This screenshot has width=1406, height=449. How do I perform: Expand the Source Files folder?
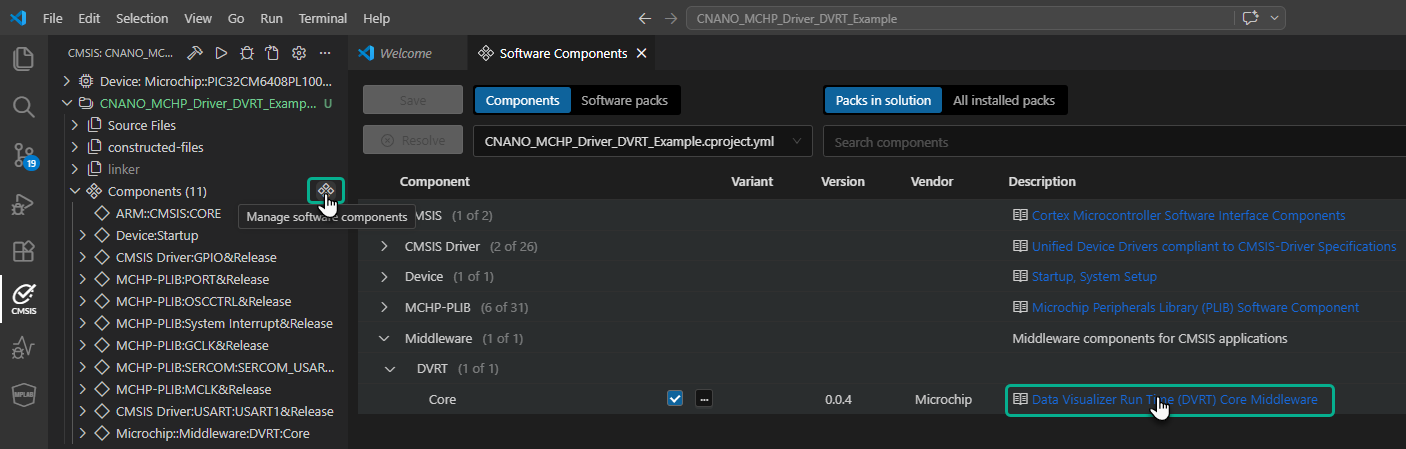tap(75, 125)
